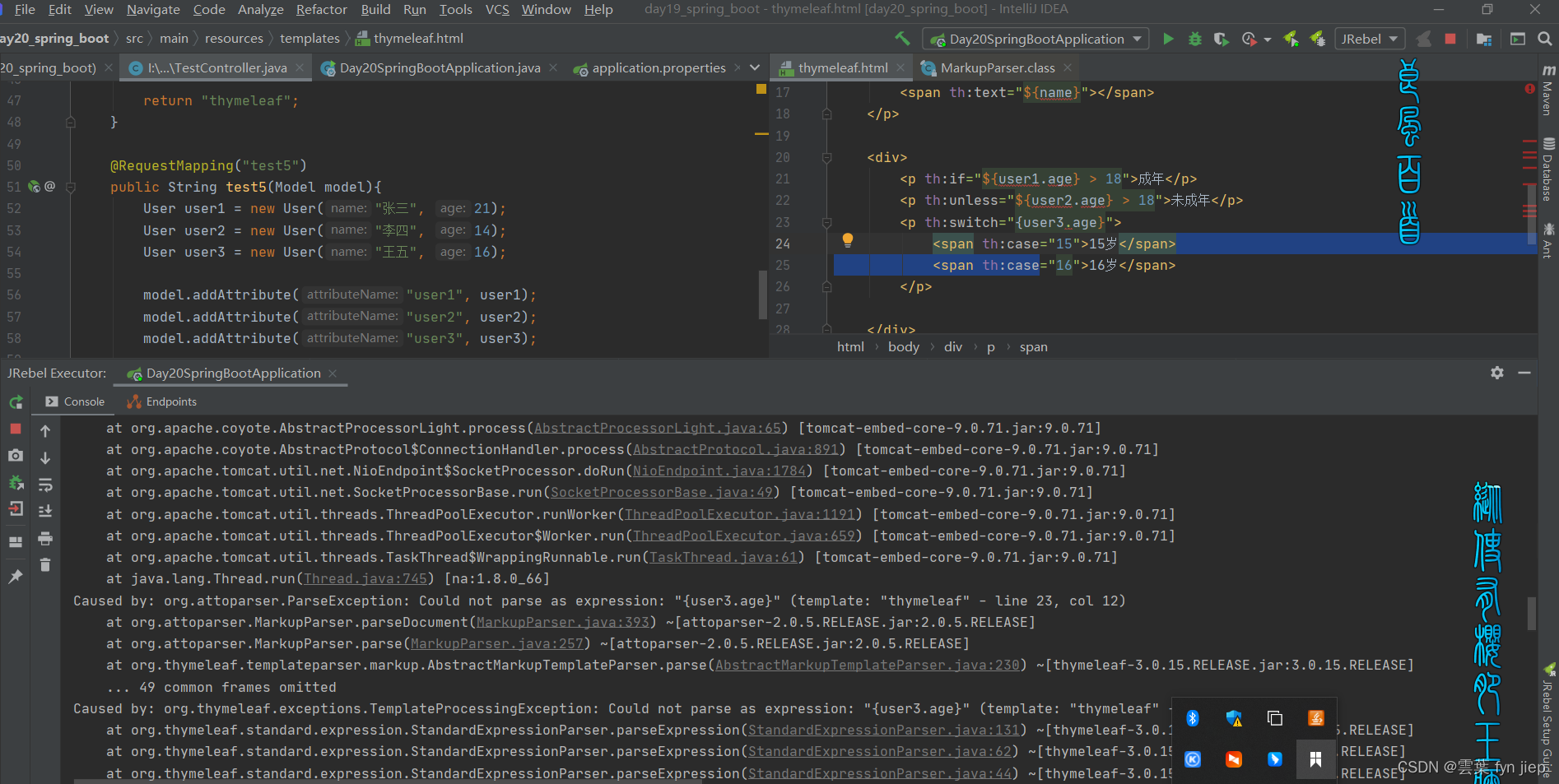Run with coverage using the shield icon

(x=1222, y=39)
